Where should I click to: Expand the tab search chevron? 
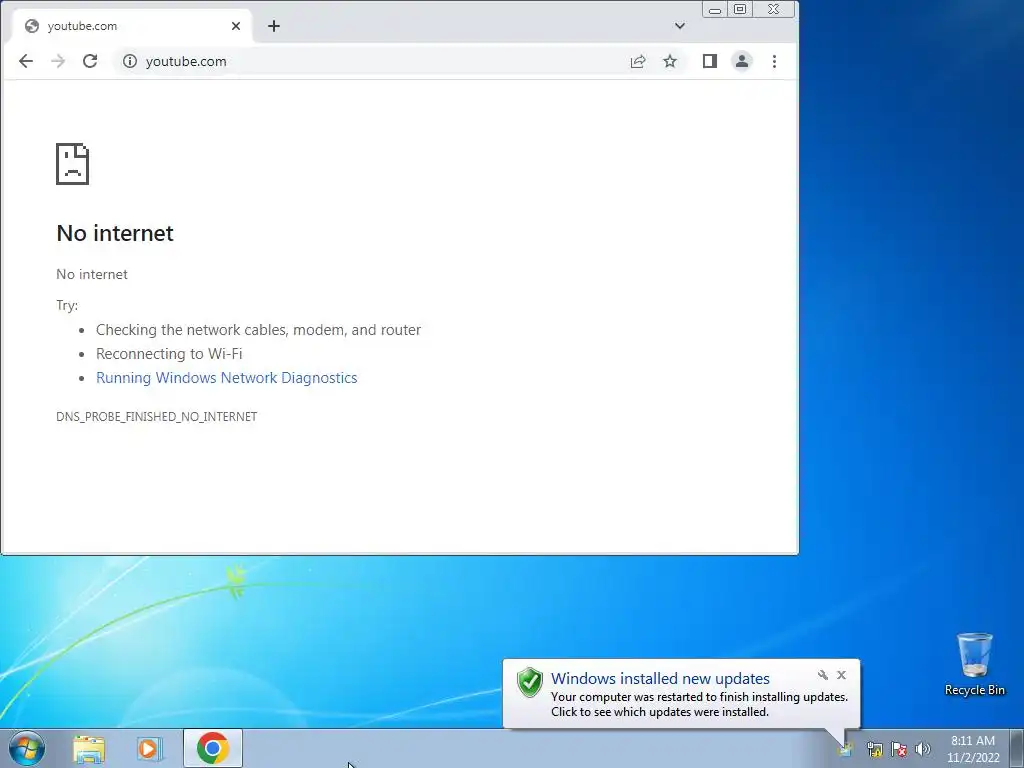tap(680, 26)
